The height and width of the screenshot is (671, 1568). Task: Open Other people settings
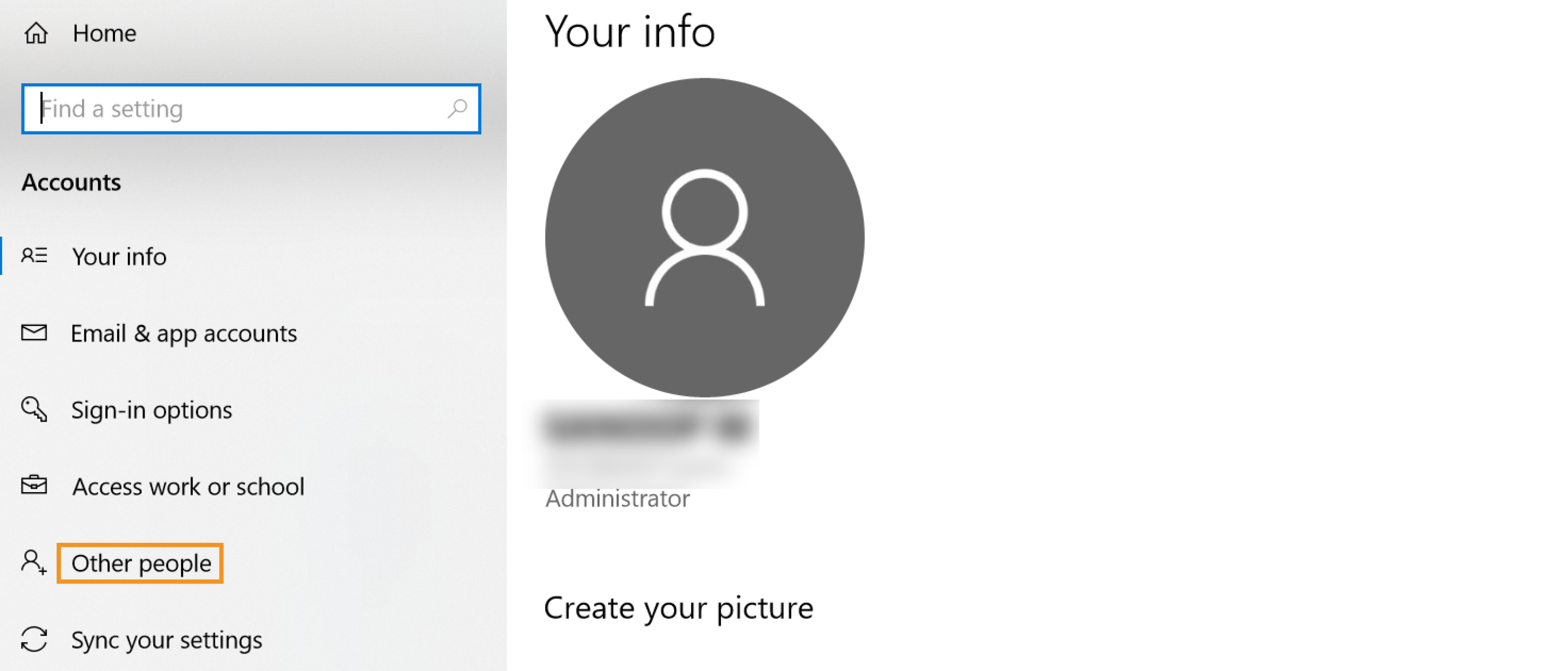pos(141,563)
